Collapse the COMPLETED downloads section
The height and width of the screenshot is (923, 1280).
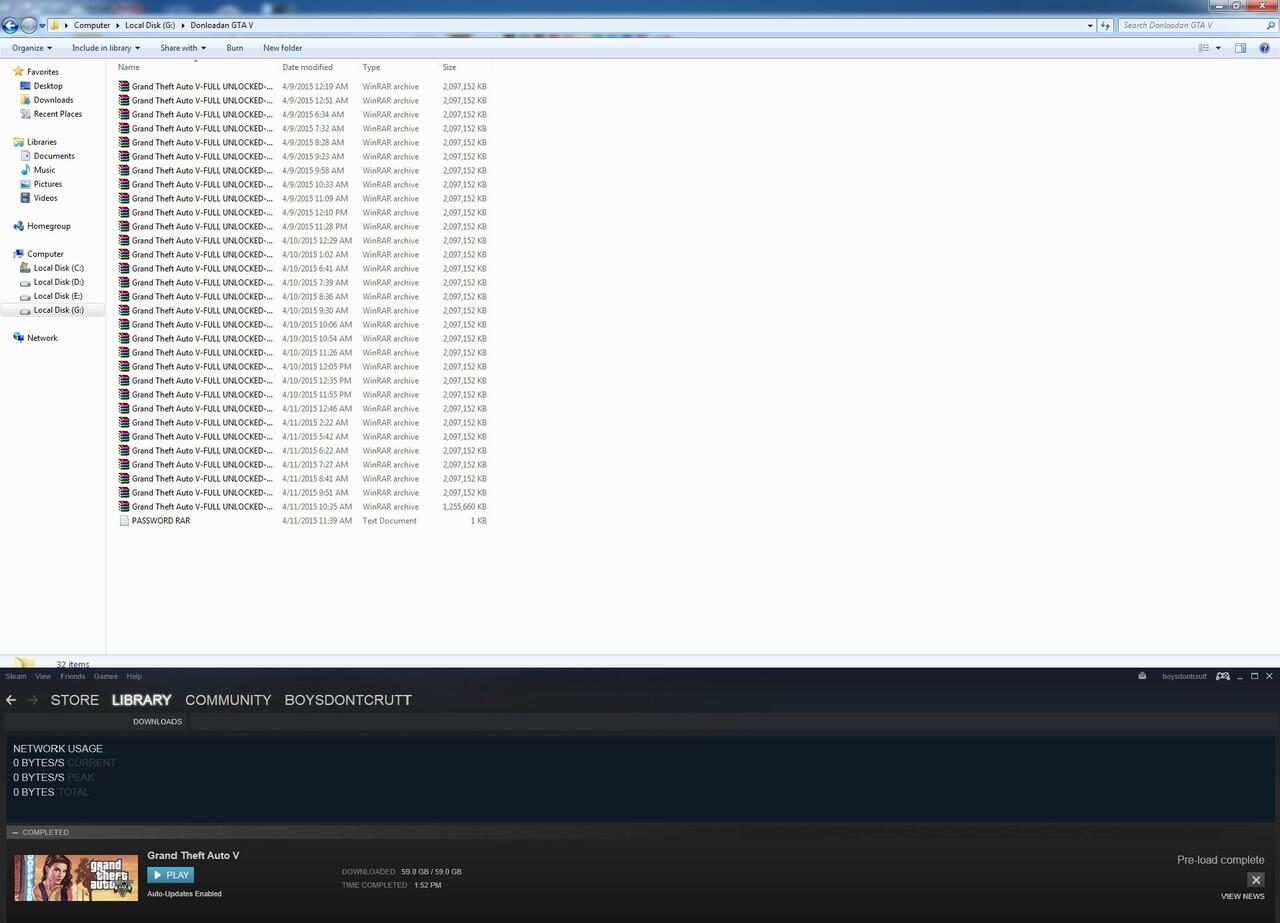[15, 832]
